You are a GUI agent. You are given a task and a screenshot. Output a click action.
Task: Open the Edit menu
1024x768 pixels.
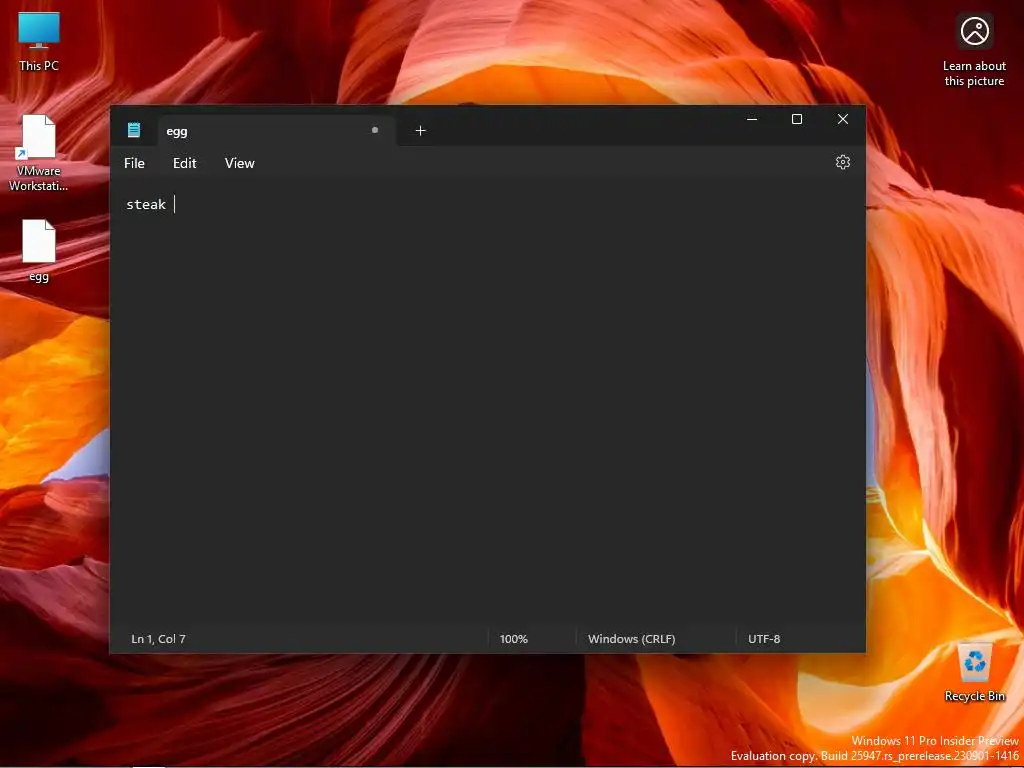(x=184, y=163)
